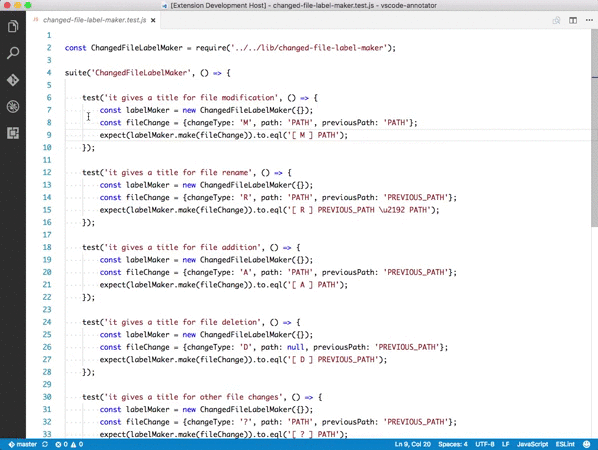This screenshot has width=598, height=450.
Task: Click the '[ M ] PATH' expected string
Action: (x=313, y=135)
